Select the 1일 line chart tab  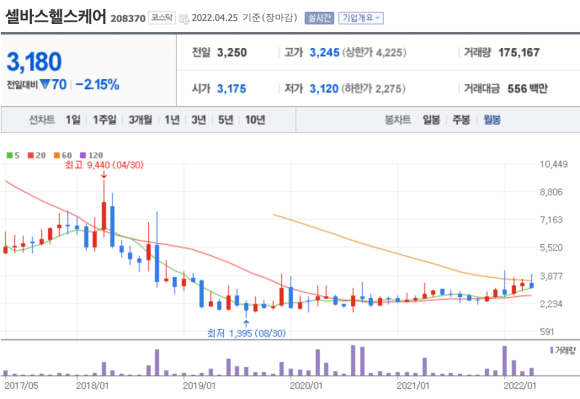tap(73, 120)
